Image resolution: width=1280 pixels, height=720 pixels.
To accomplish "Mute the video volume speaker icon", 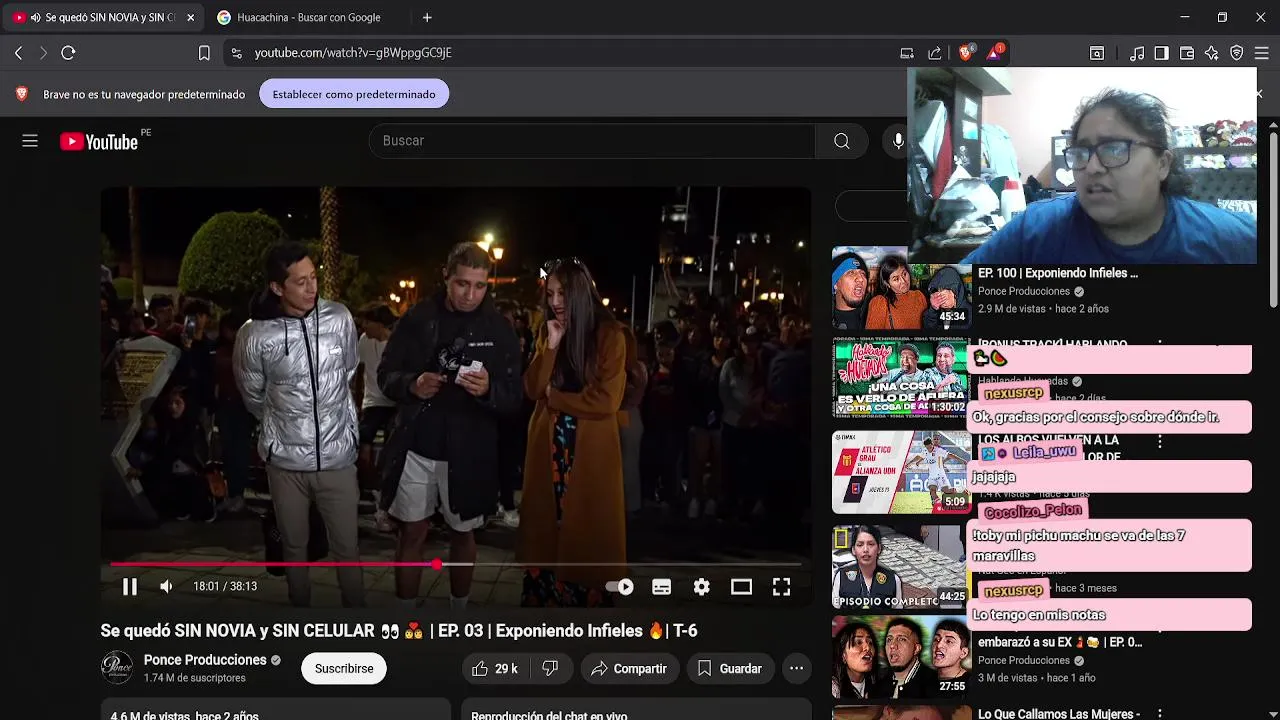I will pos(166,587).
